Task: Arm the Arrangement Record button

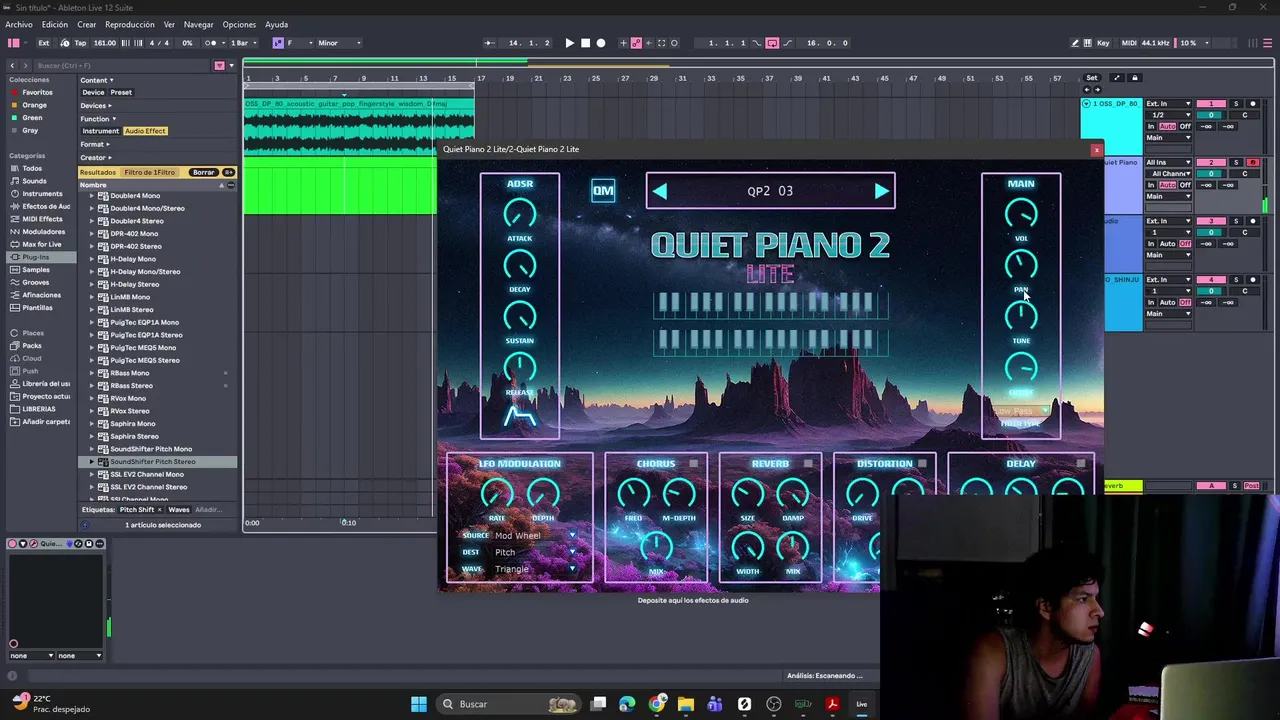Action: point(601,43)
